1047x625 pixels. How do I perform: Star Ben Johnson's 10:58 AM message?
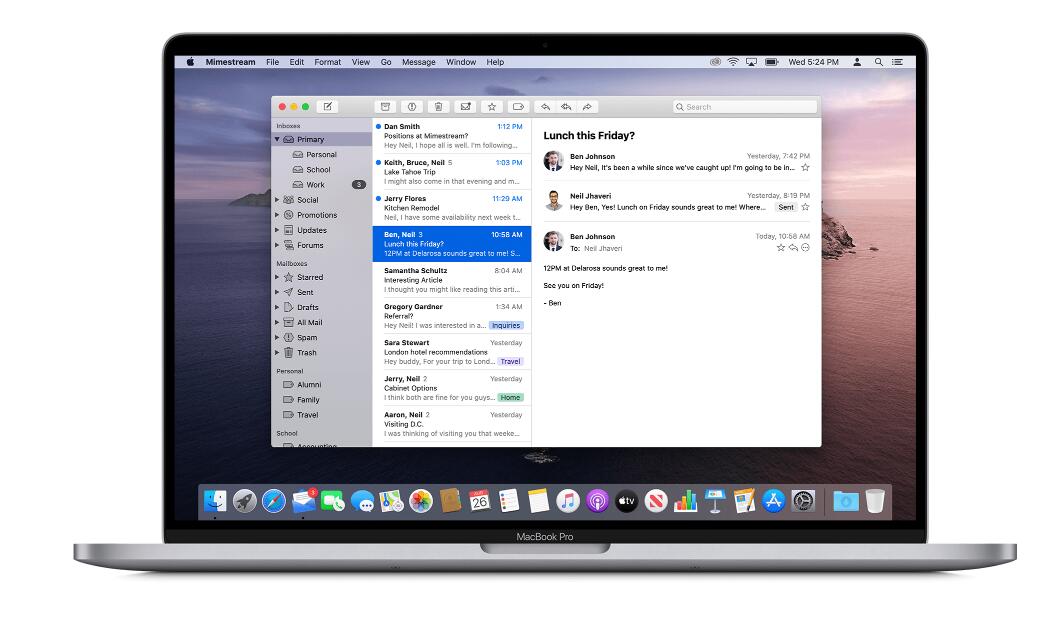point(781,248)
